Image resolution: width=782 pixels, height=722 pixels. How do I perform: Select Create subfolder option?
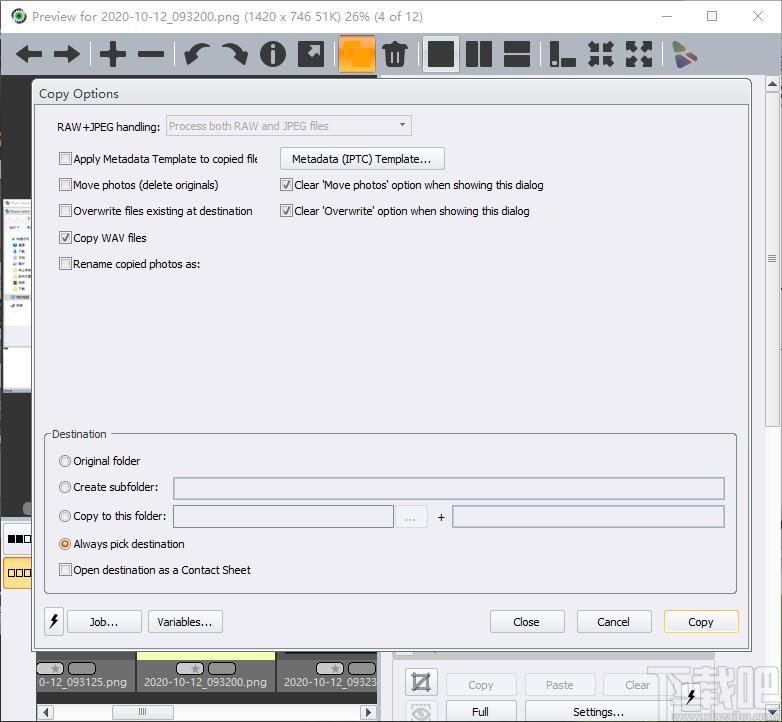[65, 487]
